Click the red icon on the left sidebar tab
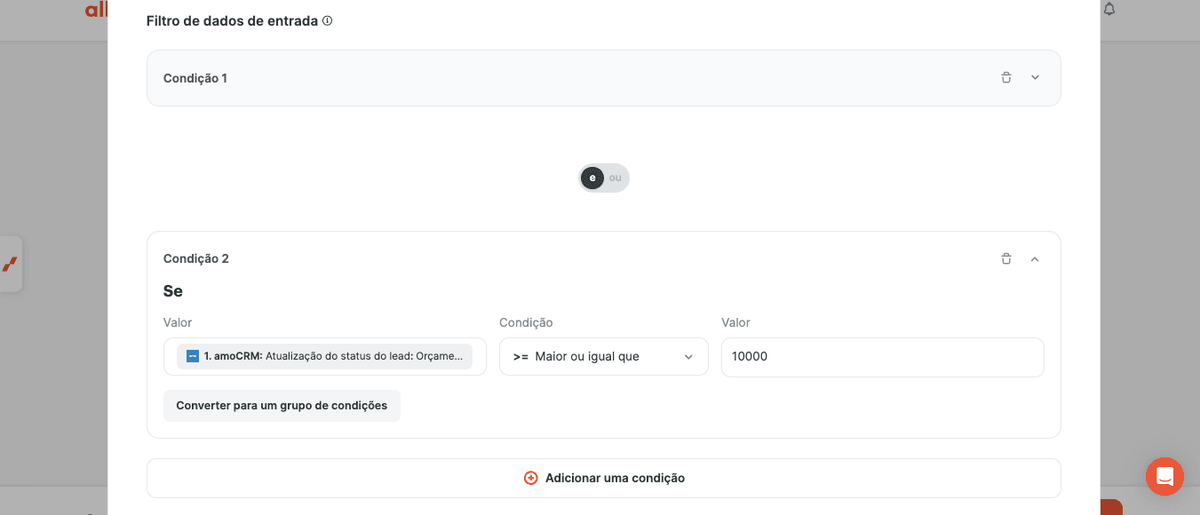This screenshot has height=515, width=1200. [x=9, y=264]
